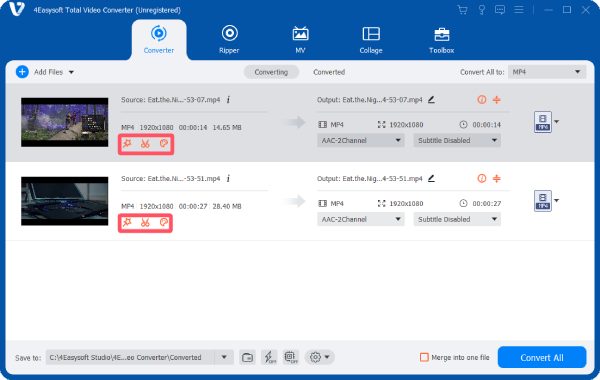Viewport: 600px width, 380px height.
Task: Click orange info icon for 53-07.mp4 output
Action: (x=482, y=100)
